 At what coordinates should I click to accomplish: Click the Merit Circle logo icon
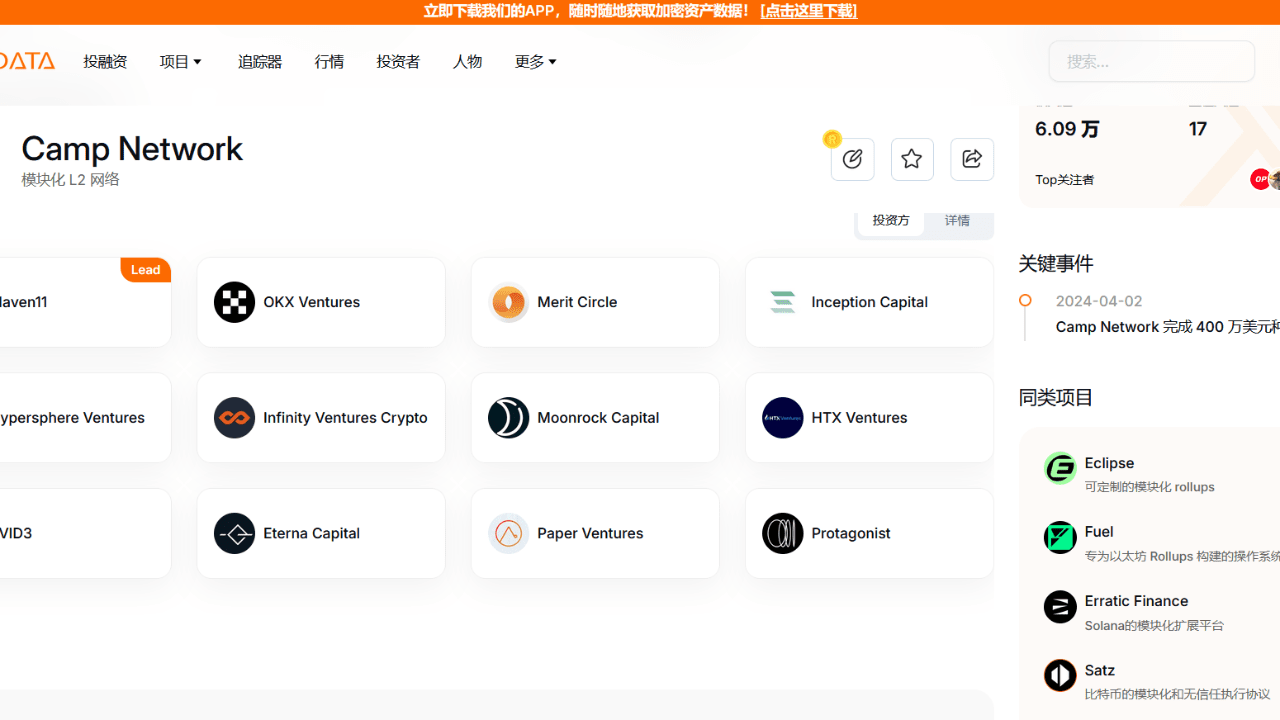click(508, 301)
